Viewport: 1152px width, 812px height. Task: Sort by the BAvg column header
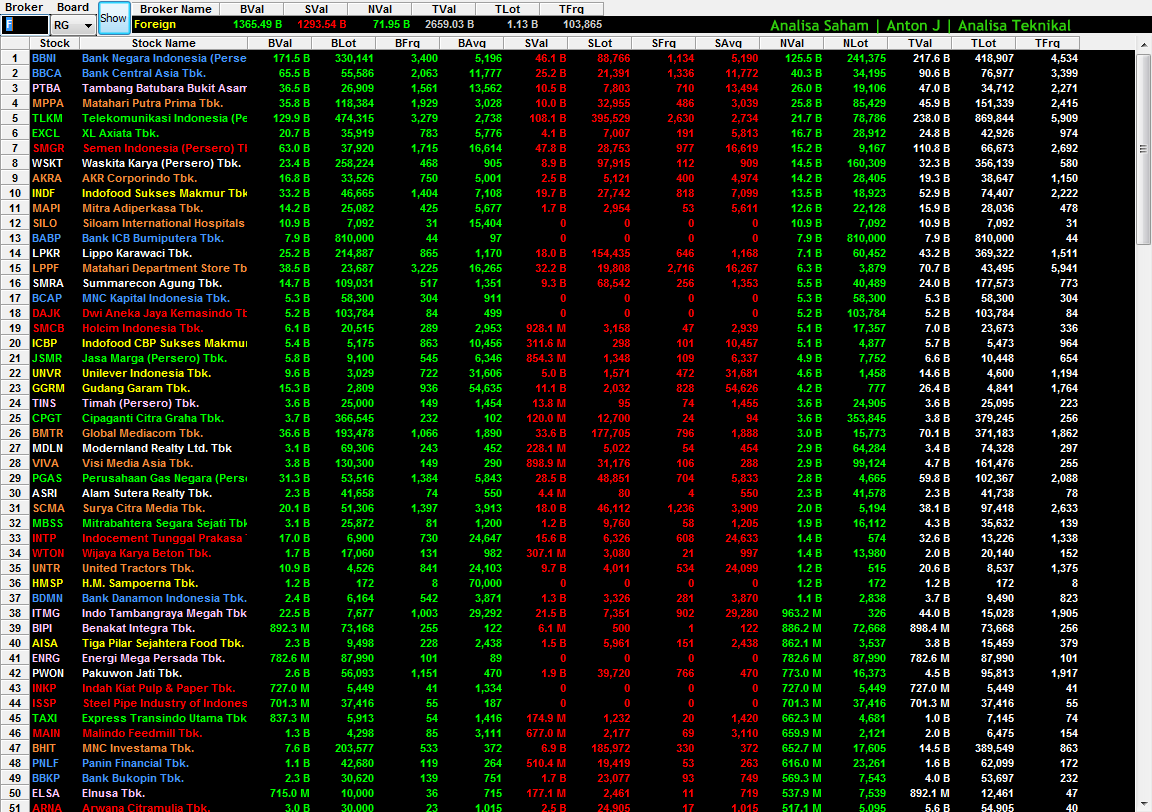coord(472,43)
